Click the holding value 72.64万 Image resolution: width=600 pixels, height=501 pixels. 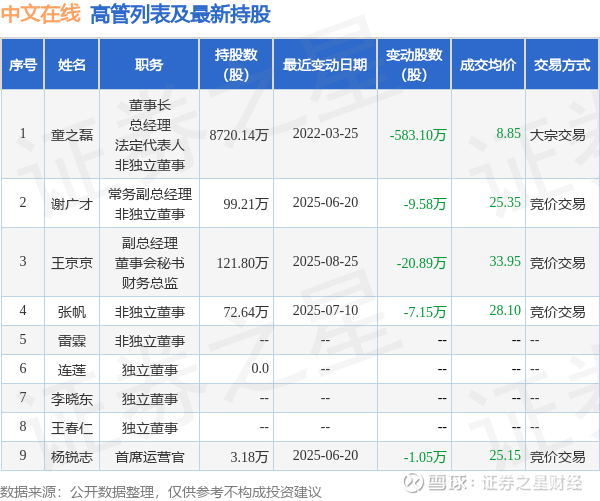246,312
